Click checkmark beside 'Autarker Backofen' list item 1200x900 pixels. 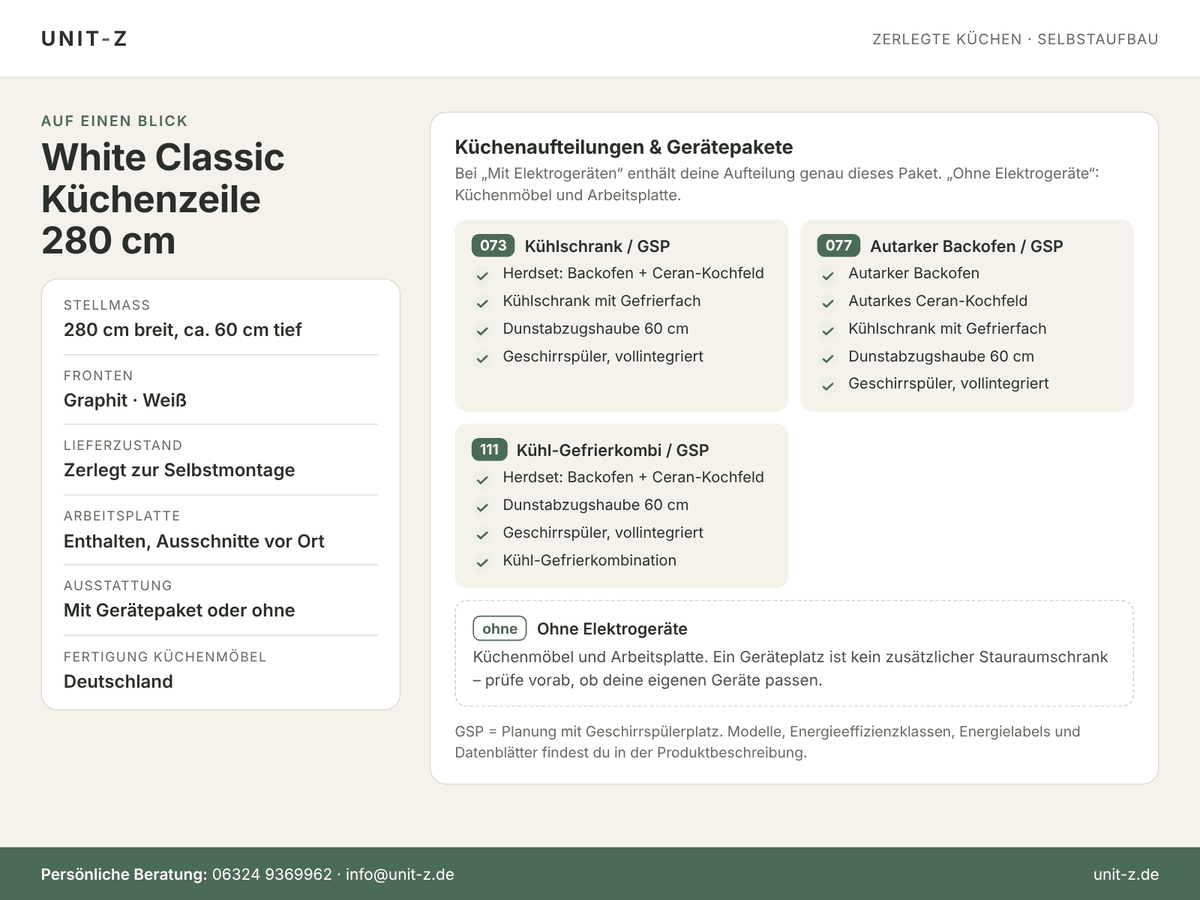pos(828,275)
